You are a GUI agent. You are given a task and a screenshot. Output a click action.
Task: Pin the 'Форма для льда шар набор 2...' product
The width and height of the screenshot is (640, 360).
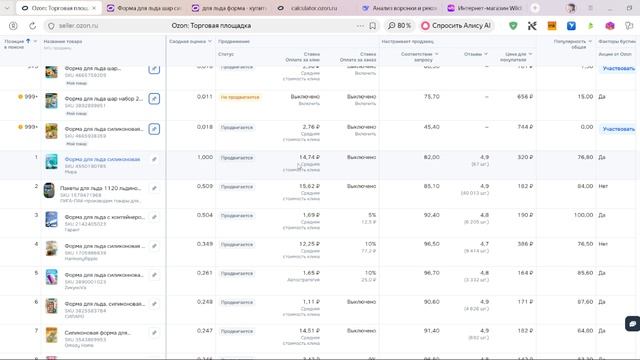(x=154, y=99)
